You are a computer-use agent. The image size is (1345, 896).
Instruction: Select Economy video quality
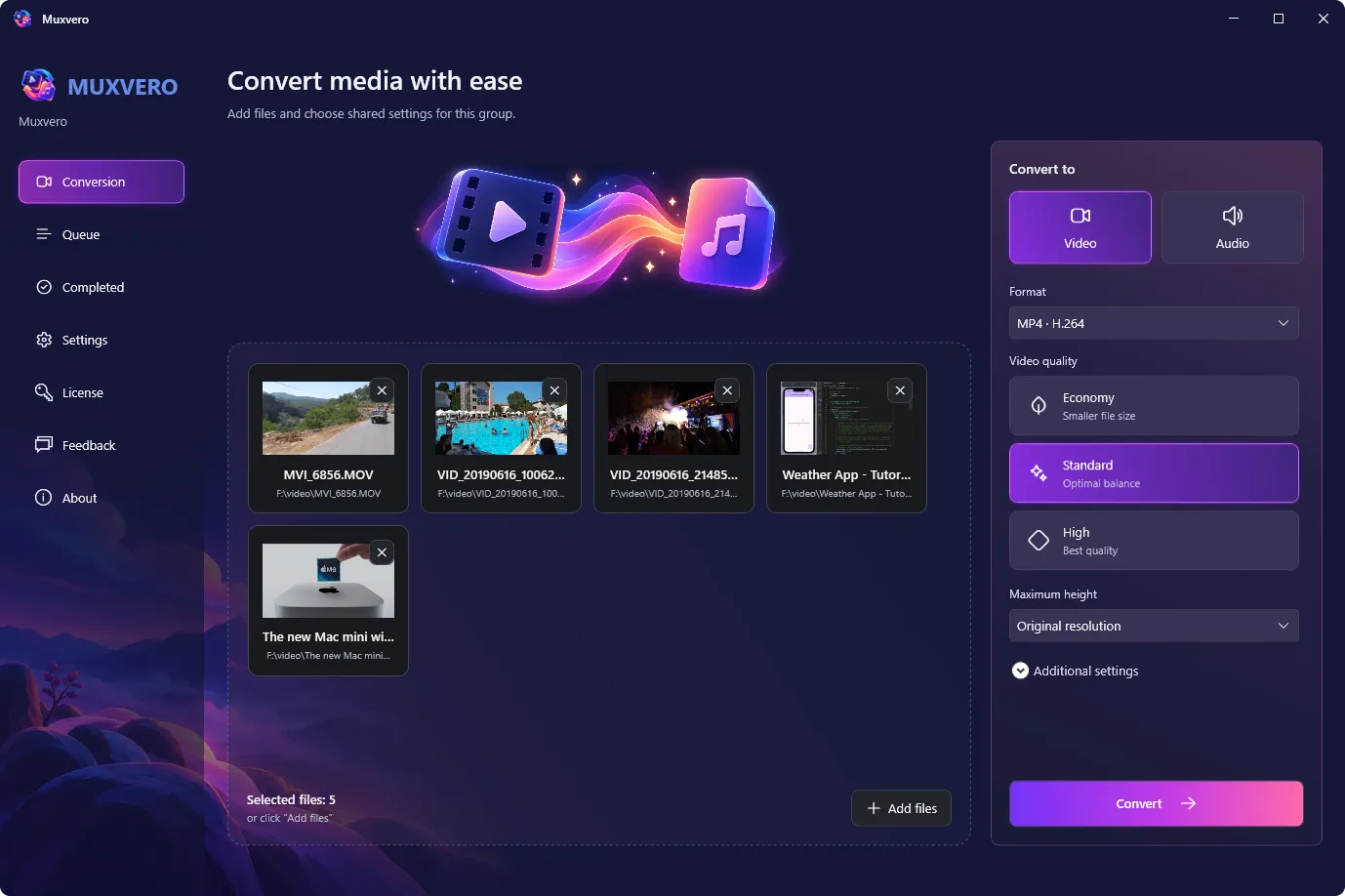(1154, 406)
